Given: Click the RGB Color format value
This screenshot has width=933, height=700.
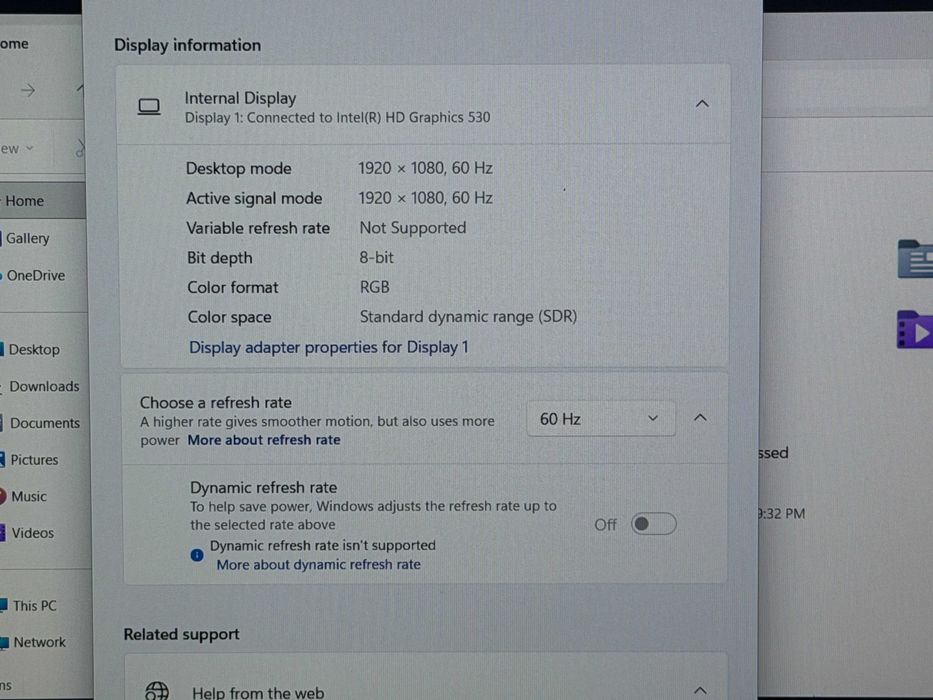Looking at the screenshot, I should point(375,287).
